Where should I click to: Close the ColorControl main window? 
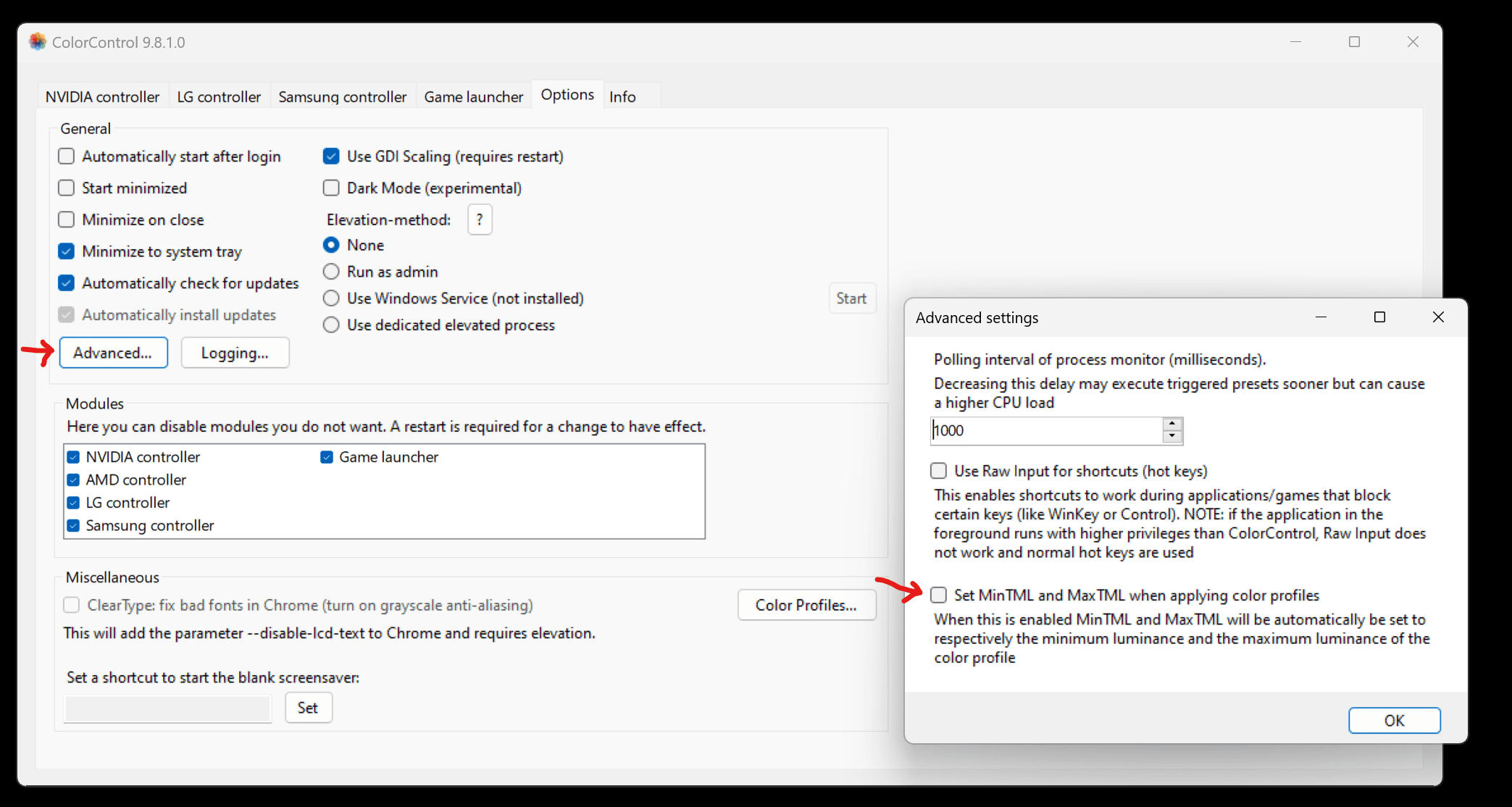click(x=1413, y=42)
